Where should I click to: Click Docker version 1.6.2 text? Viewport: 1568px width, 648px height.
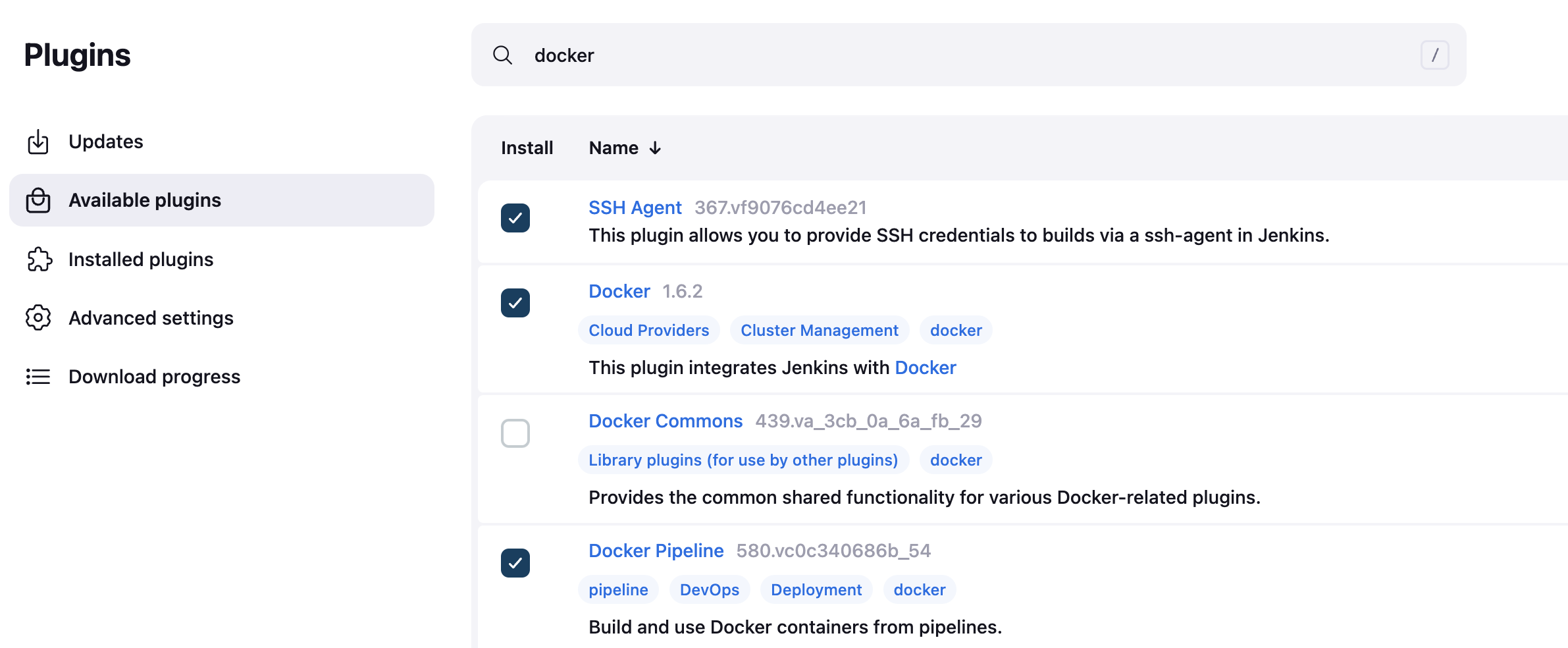coord(683,291)
